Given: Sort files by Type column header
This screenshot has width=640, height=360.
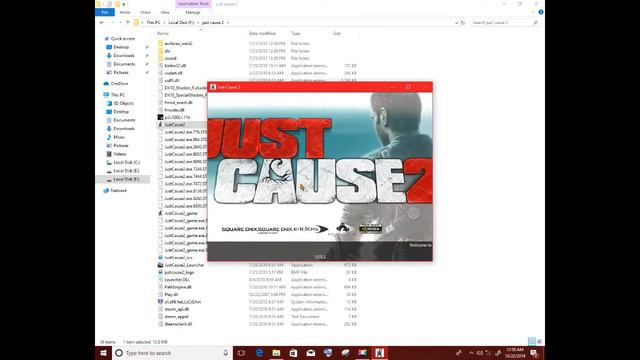Looking at the screenshot, I should point(296,33).
